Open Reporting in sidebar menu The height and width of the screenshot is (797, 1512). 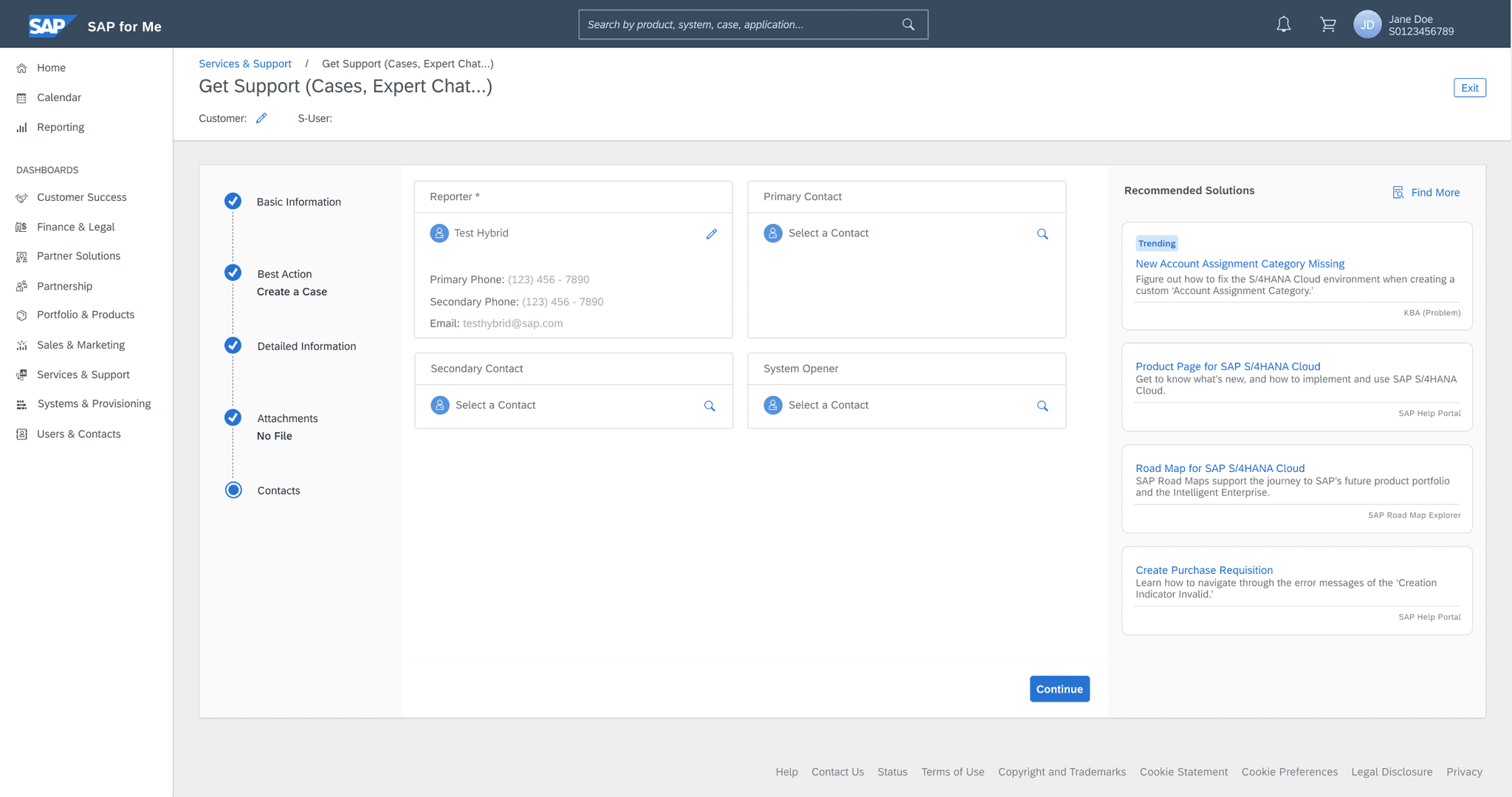point(61,127)
